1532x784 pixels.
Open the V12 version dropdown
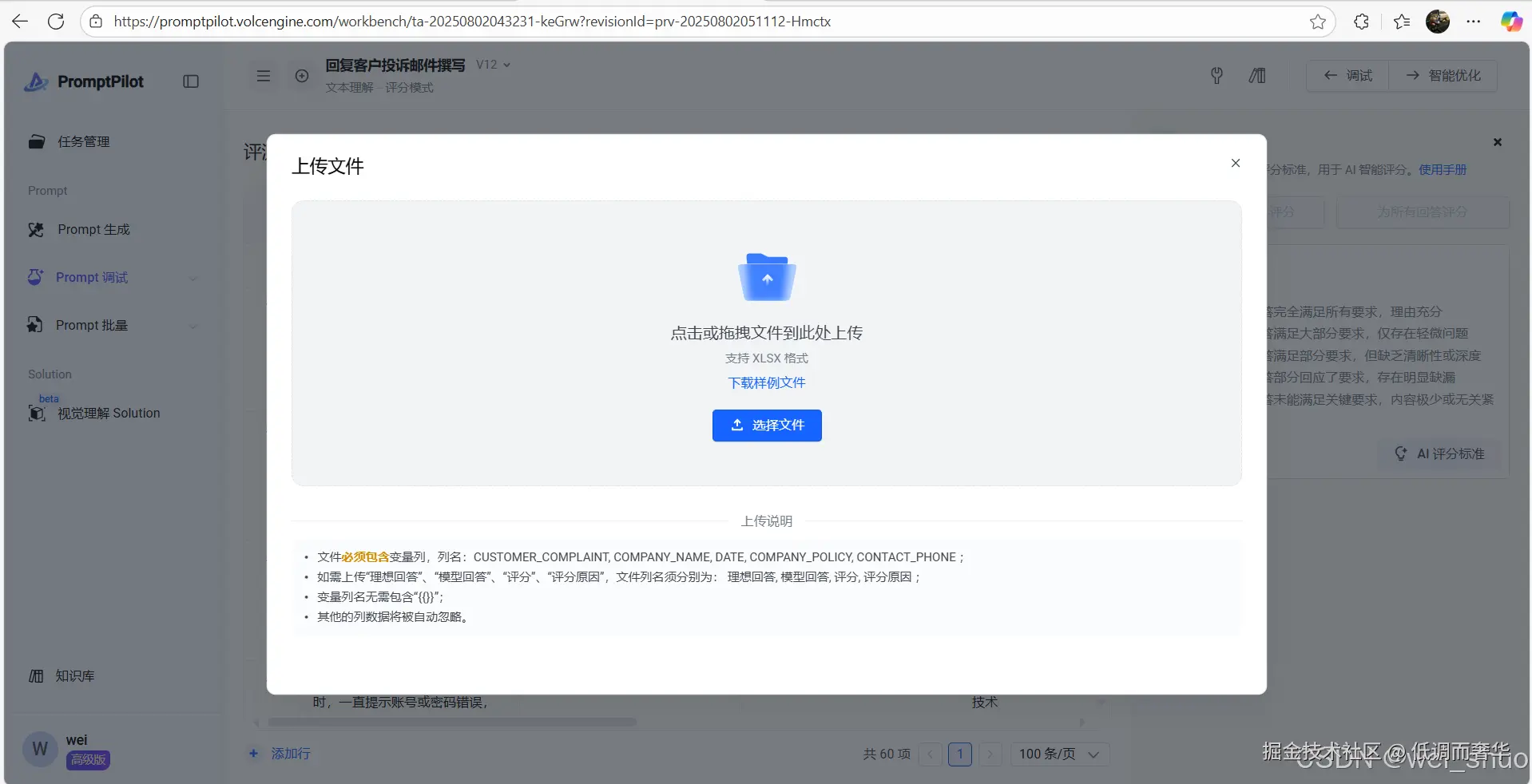click(492, 64)
